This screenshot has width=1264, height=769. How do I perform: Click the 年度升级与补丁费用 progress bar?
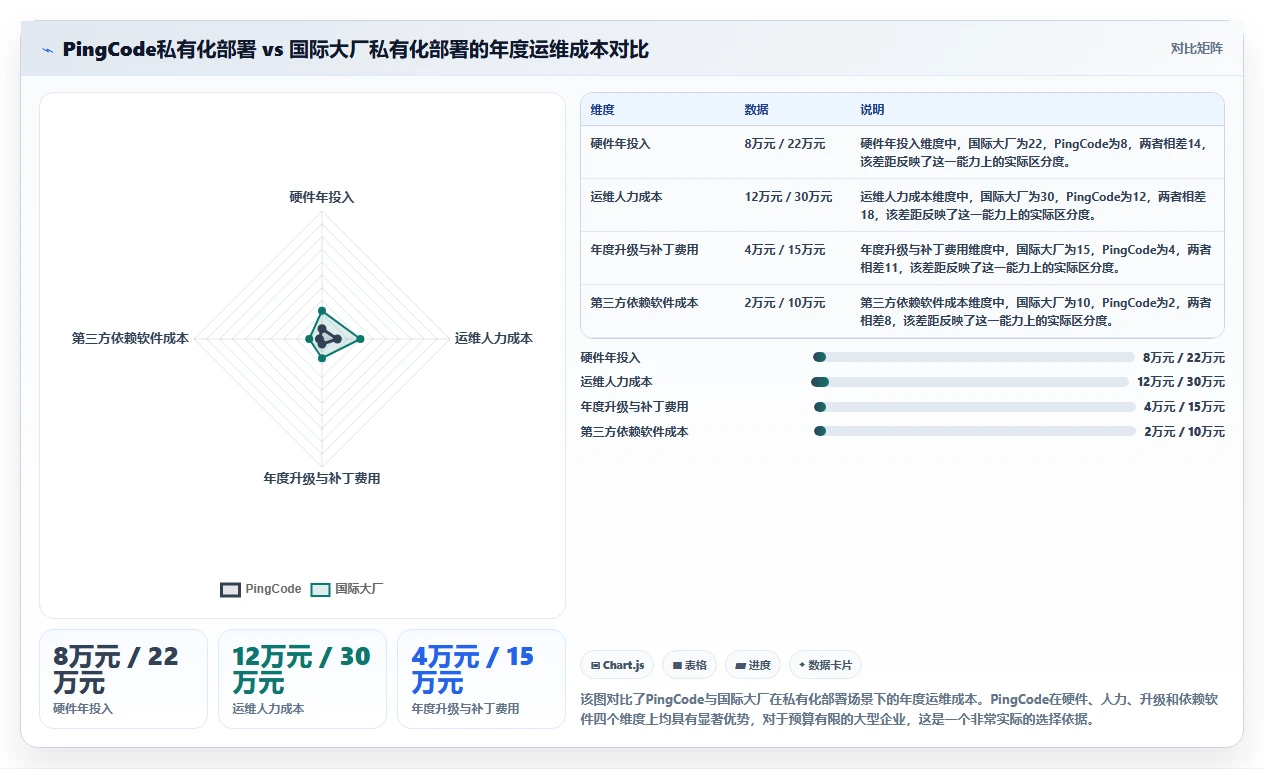(974, 407)
